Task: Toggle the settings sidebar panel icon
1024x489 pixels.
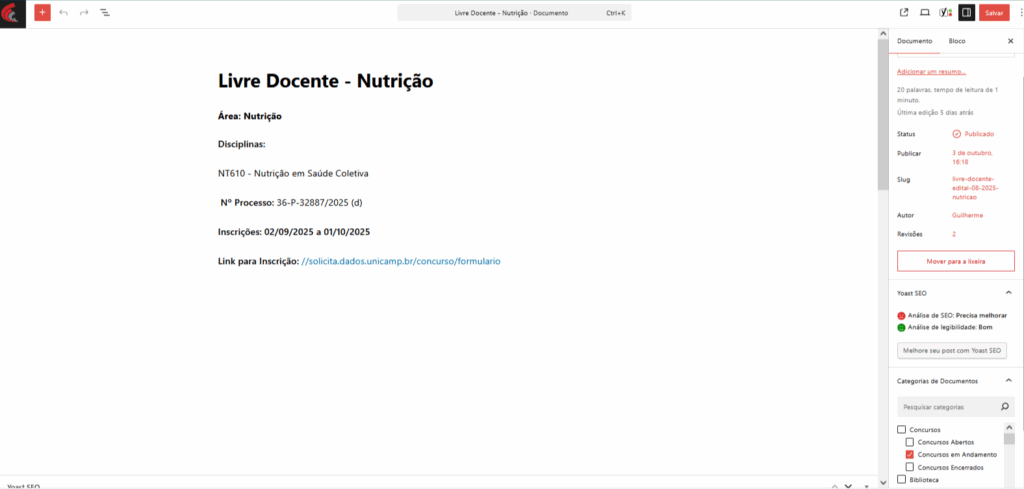Action: tap(966, 13)
